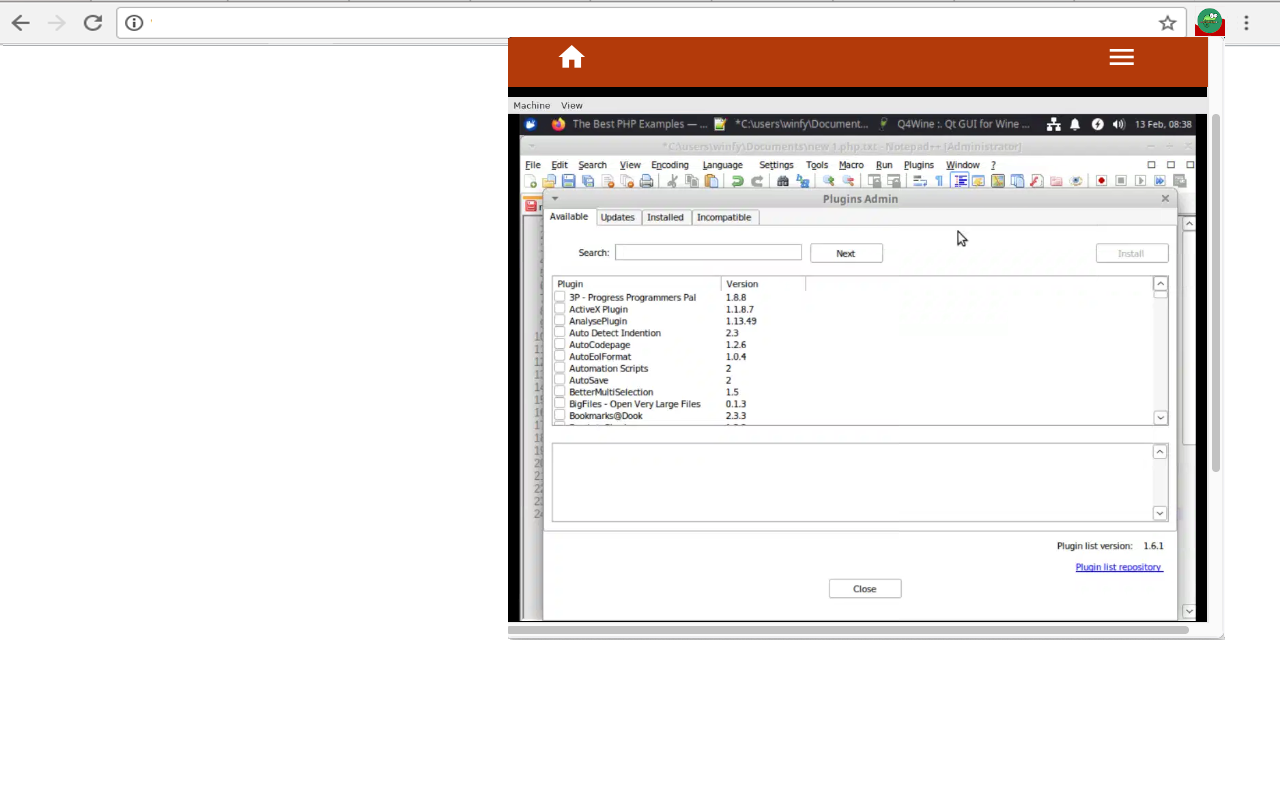Open the Machine menu
This screenshot has width=1280, height=800.
point(531,105)
